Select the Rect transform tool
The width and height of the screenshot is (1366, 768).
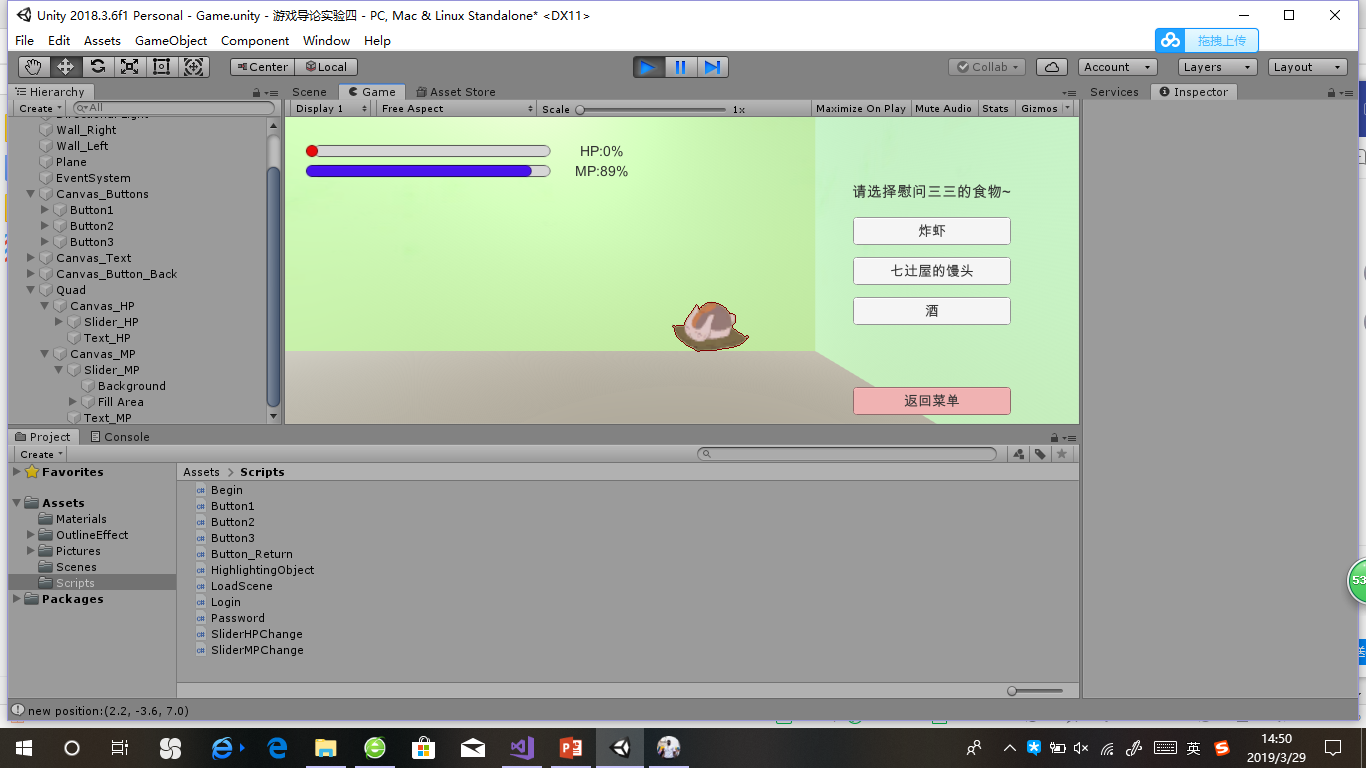(160, 66)
